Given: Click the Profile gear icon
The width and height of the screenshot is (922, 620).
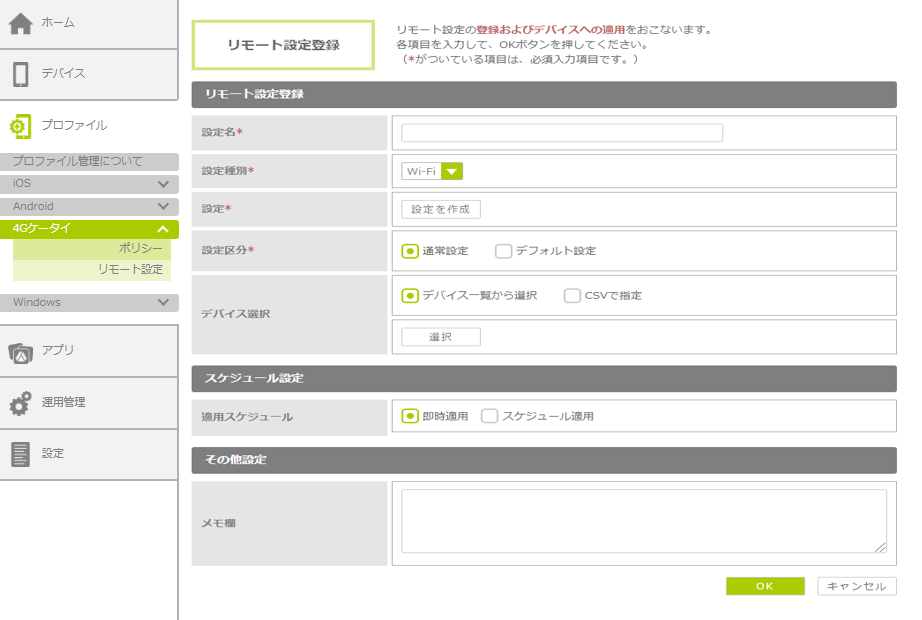Looking at the screenshot, I should 21,126.
